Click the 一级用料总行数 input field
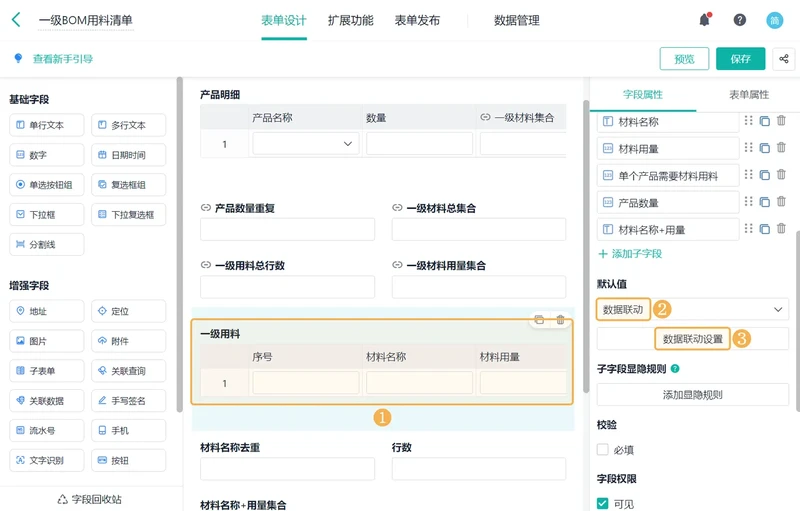This screenshot has height=511, width=800. coord(287,287)
